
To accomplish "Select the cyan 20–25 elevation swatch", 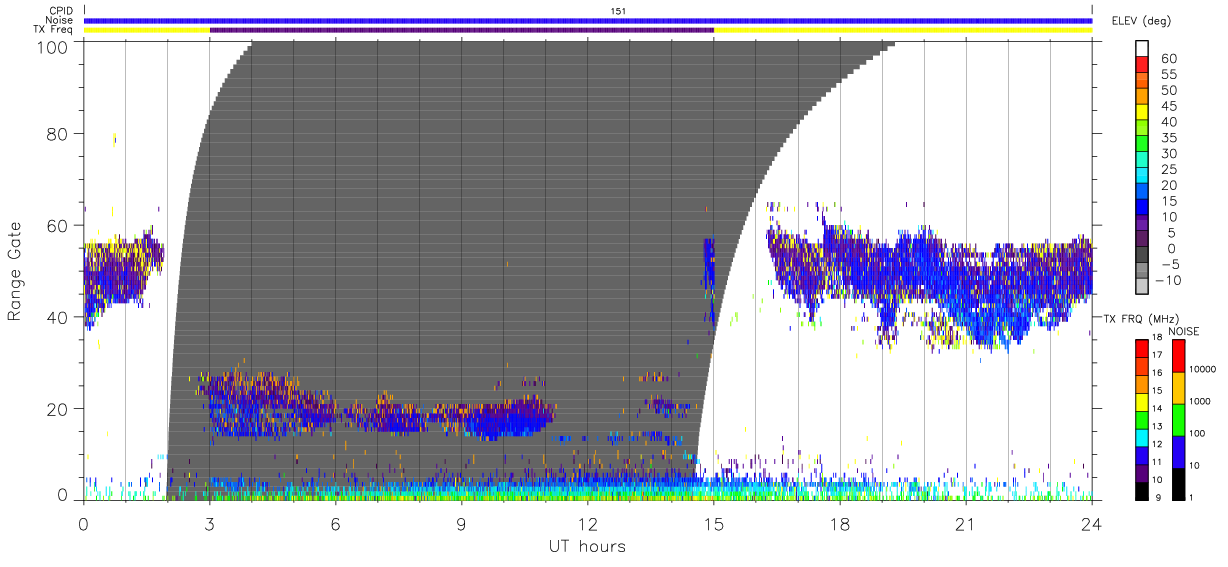I will [x=1141, y=177].
